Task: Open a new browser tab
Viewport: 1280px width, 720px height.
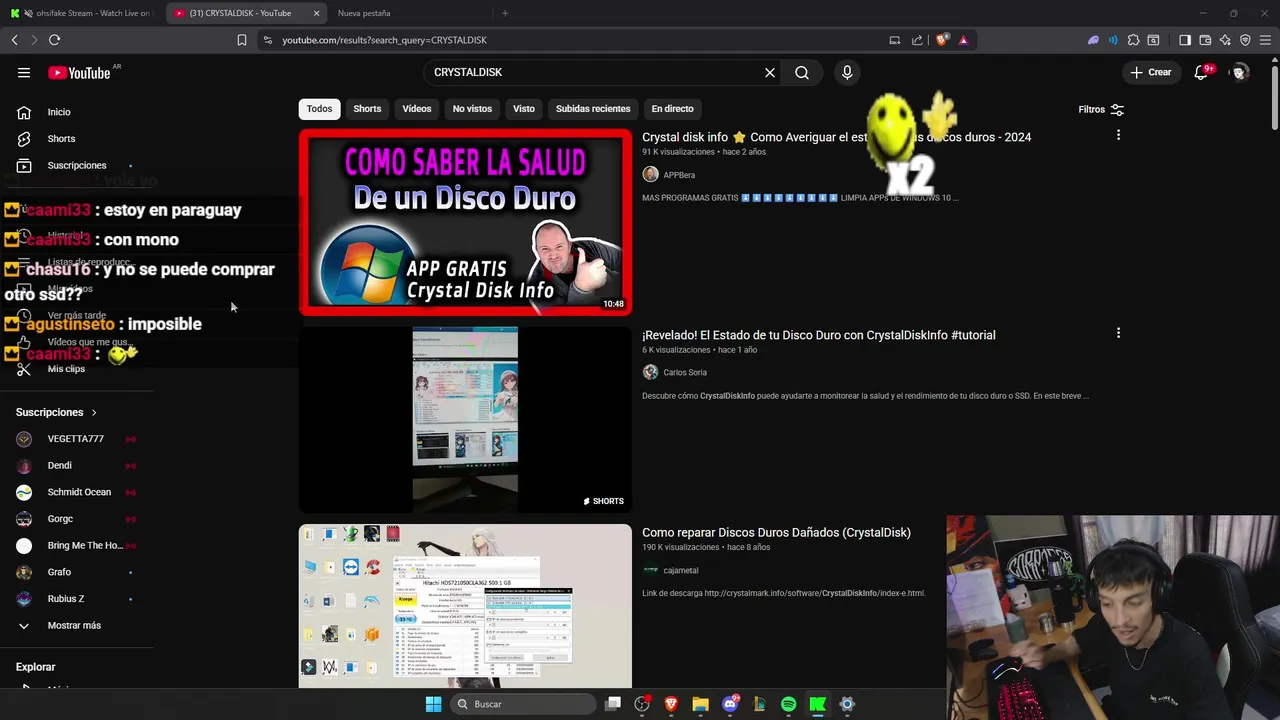Action: [505, 13]
